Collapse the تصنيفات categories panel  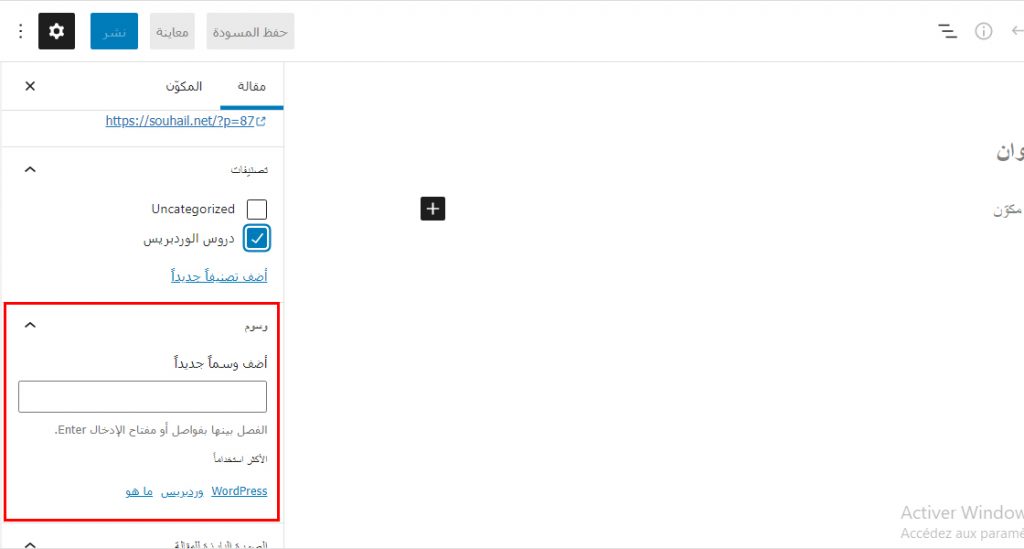[30, 170]
